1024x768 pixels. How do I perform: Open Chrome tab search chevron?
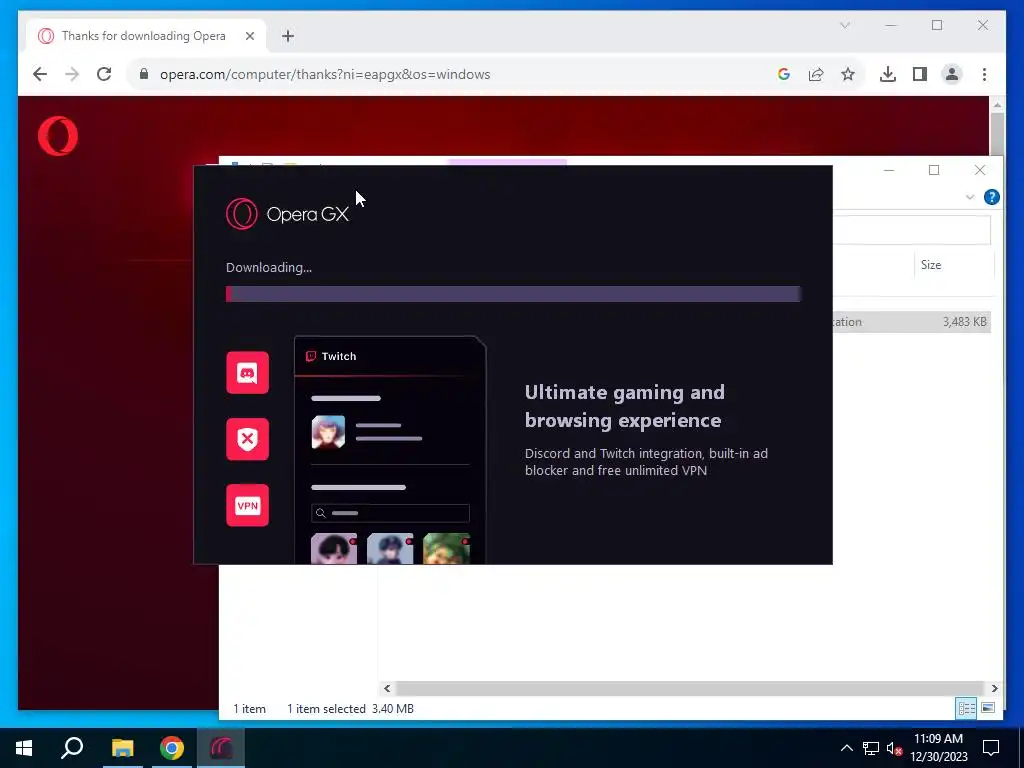coord(844,25)
